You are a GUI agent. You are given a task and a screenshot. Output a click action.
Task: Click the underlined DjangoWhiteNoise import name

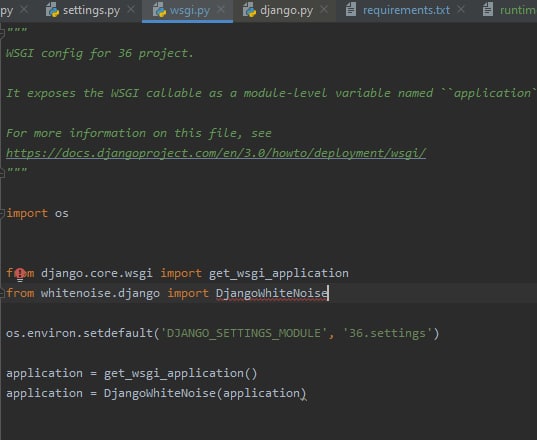(272, 293)
